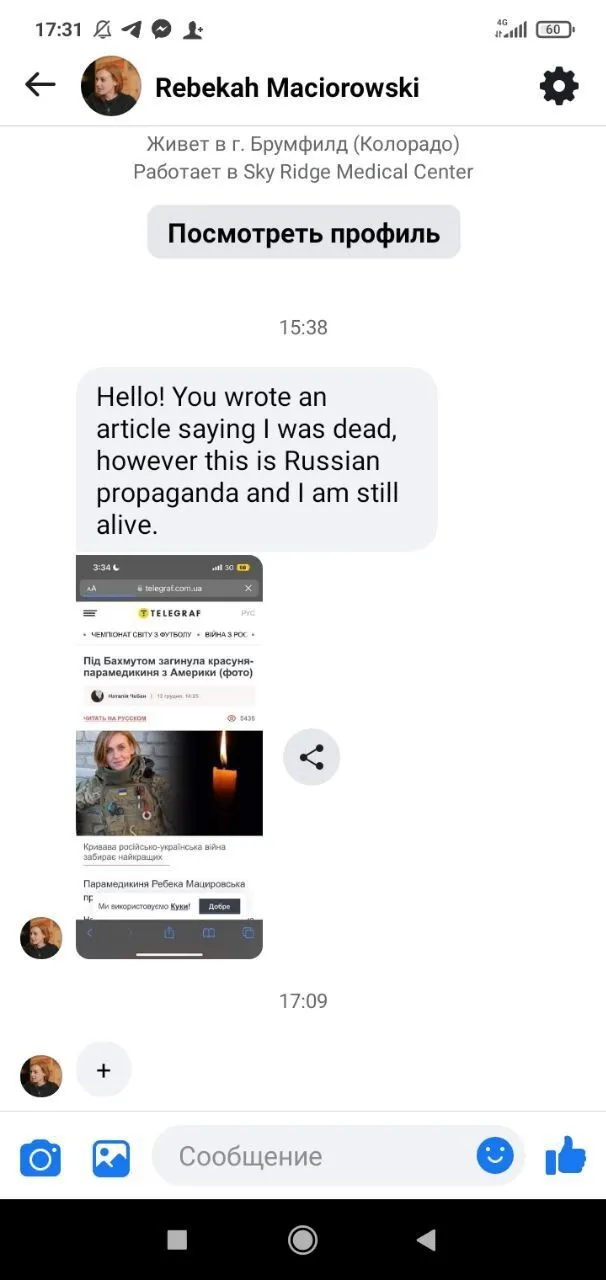Click the Посмотреть профиль button

pos(304,233)
